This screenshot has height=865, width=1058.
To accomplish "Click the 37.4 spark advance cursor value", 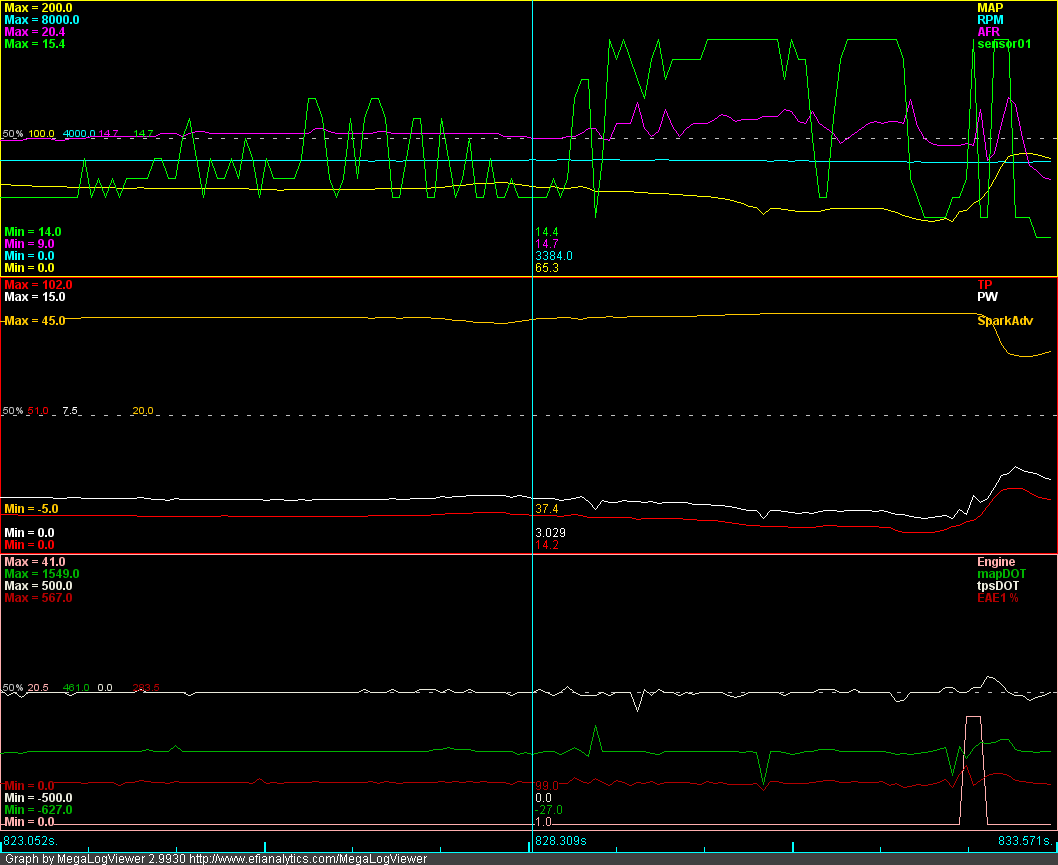I will pos(547,509).
